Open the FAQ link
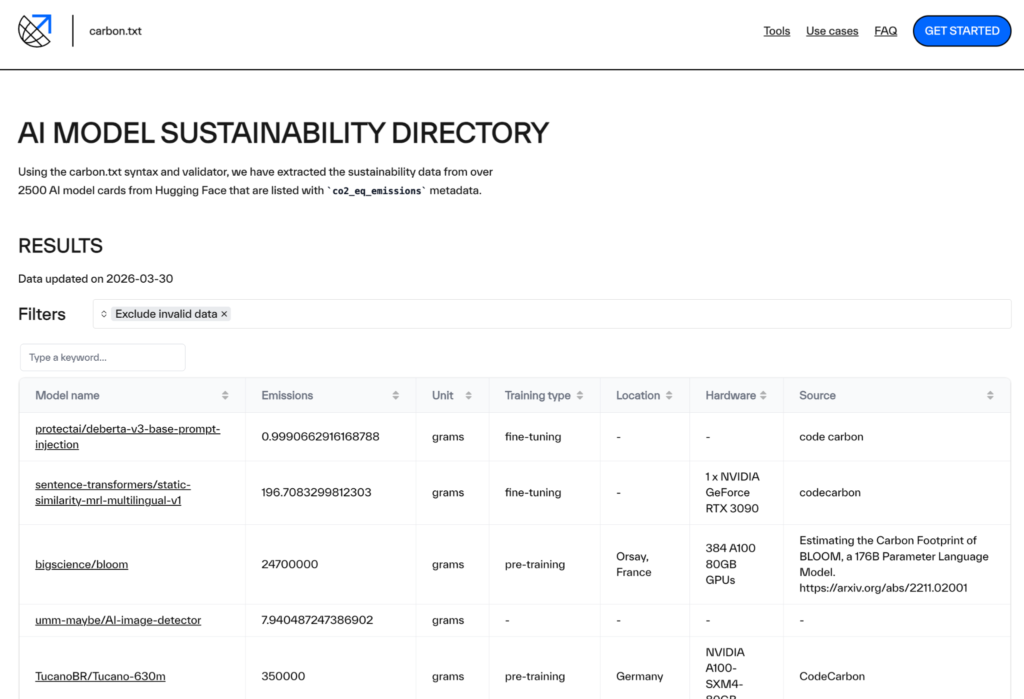 pos(885,31)
